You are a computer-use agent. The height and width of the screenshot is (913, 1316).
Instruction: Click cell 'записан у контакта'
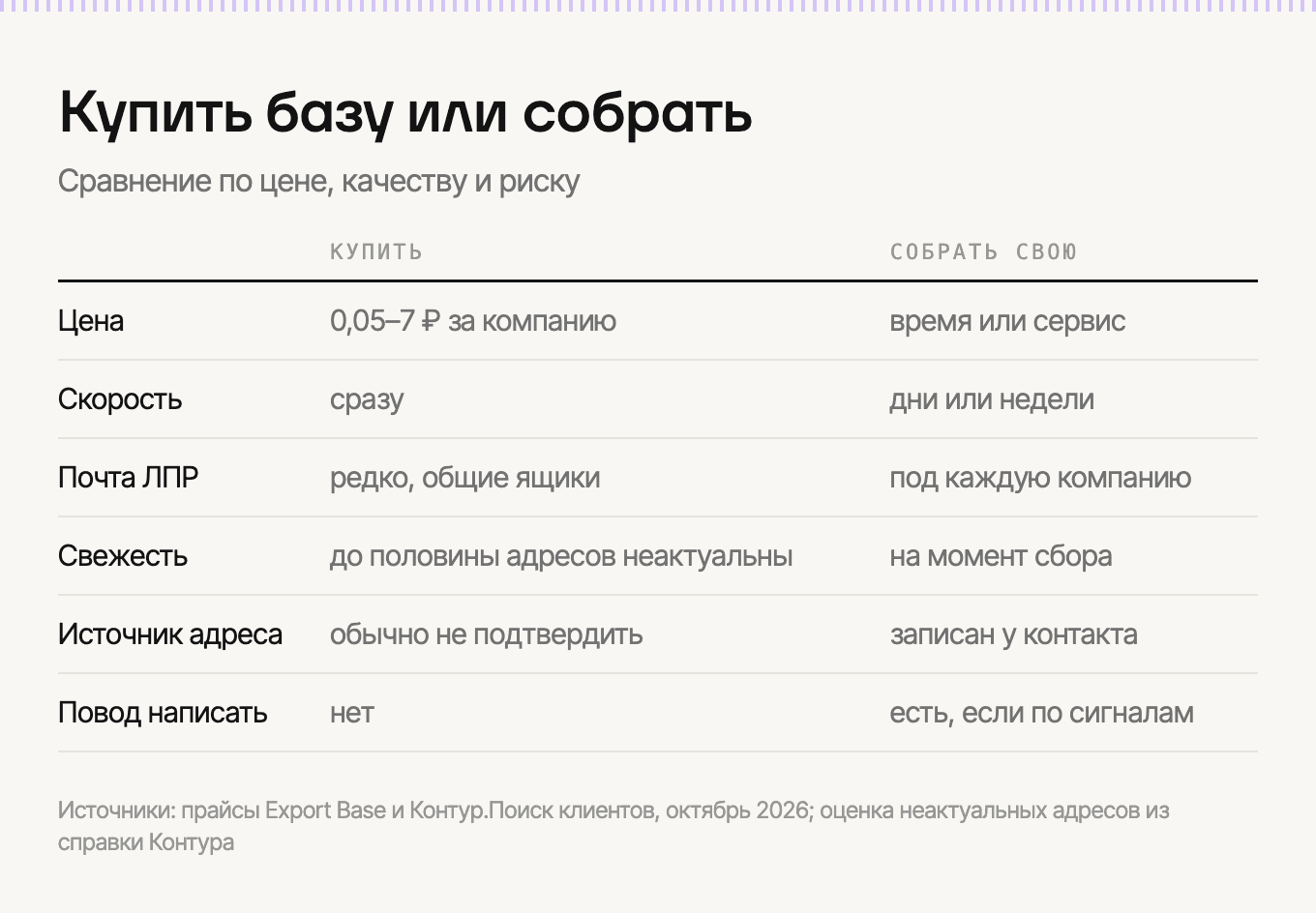(x=1013, y=634)
